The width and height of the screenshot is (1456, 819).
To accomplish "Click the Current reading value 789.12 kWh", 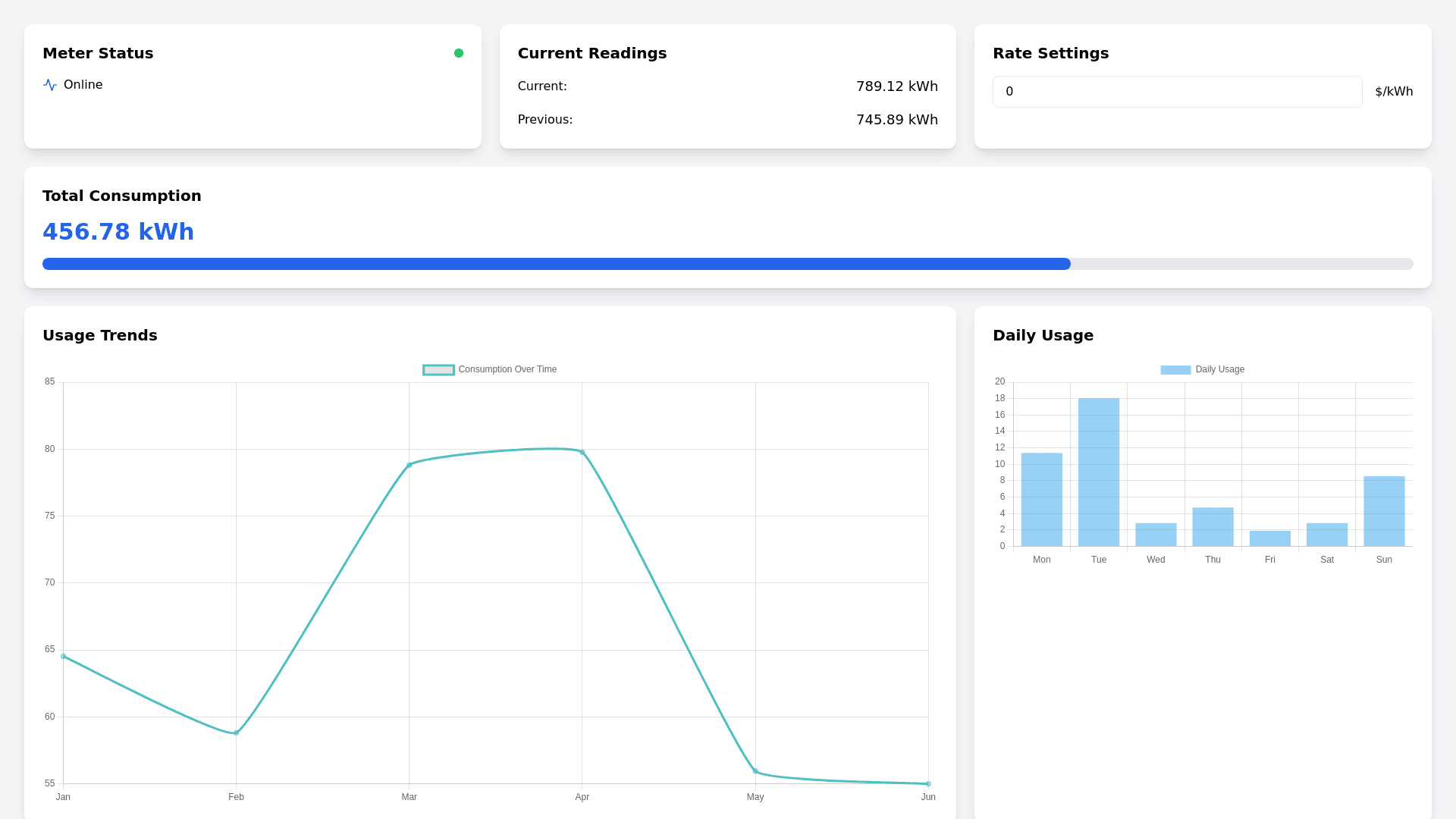I will click(897, 86).
